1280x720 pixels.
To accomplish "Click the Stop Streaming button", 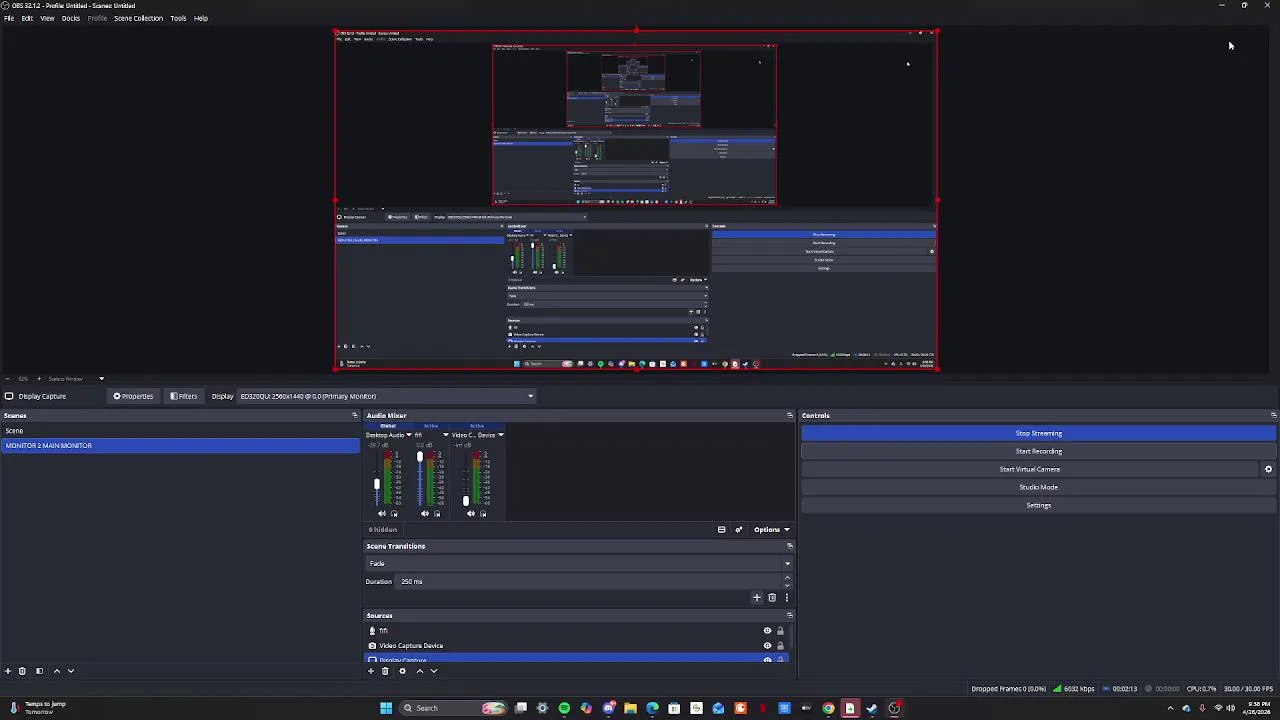I will [x=1038, y=433].
